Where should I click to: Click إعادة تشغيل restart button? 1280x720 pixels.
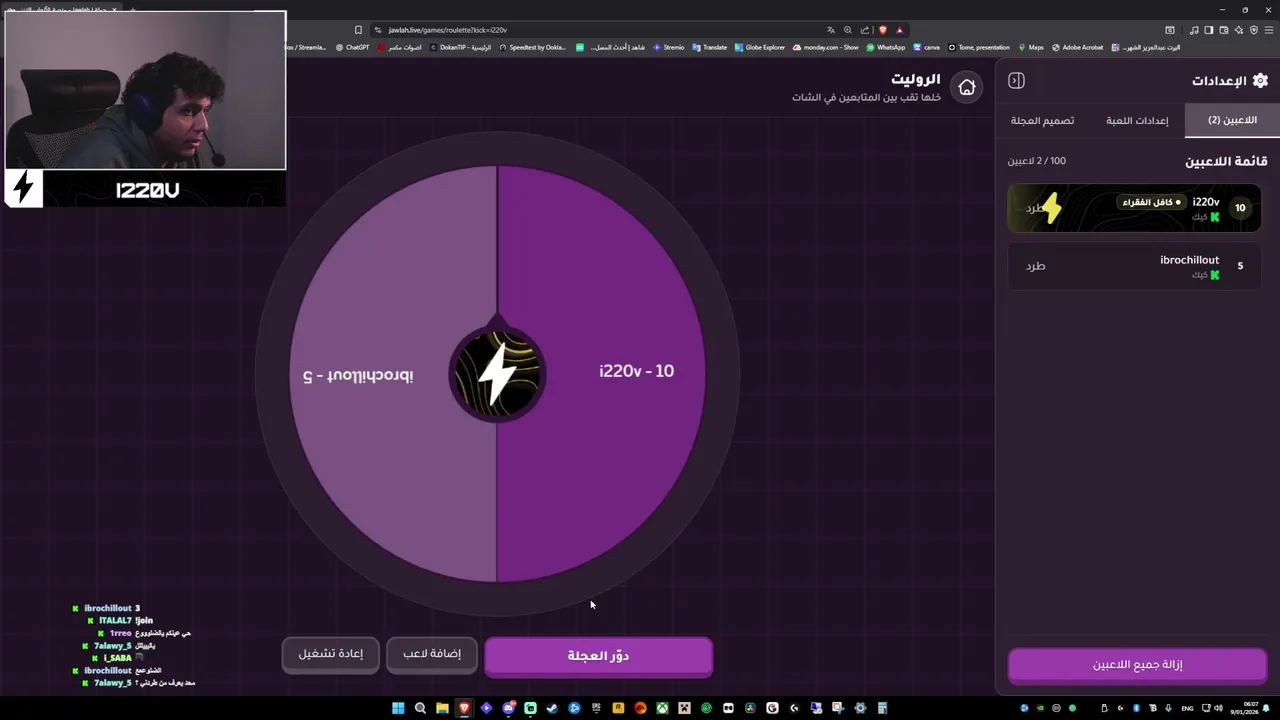(x=330, y=654)
